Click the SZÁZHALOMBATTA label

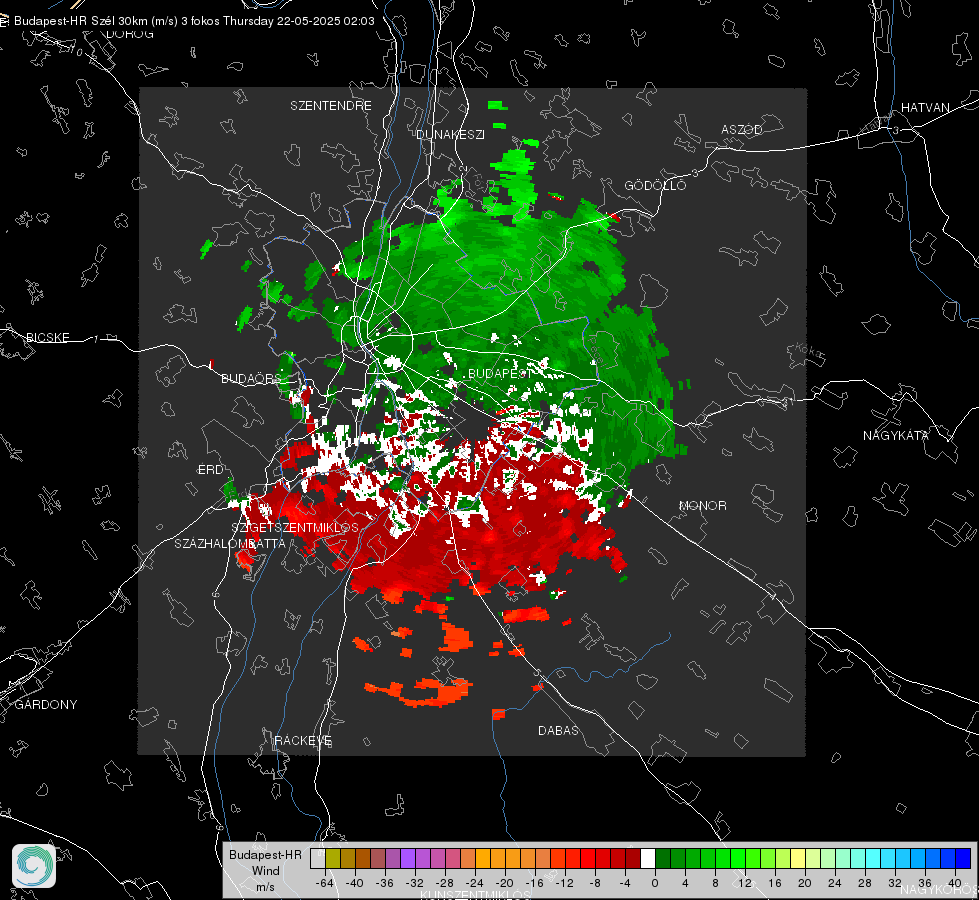[x=230, y=543]
